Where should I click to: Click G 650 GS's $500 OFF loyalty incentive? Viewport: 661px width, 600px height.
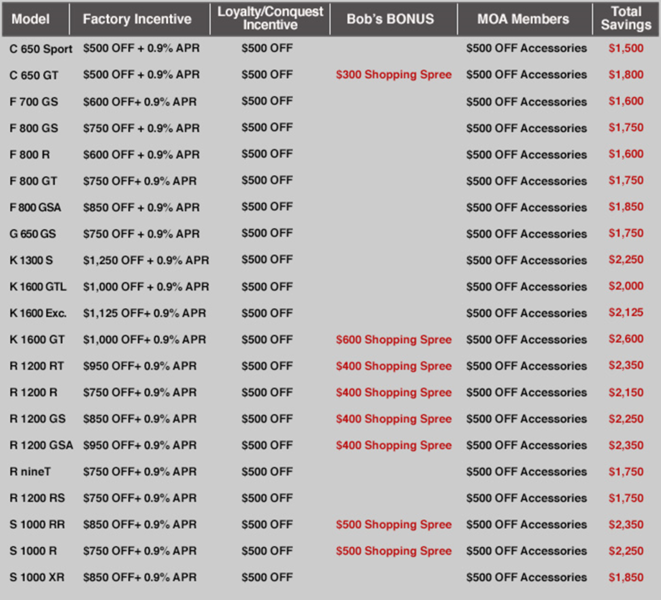tap(267, 234)
